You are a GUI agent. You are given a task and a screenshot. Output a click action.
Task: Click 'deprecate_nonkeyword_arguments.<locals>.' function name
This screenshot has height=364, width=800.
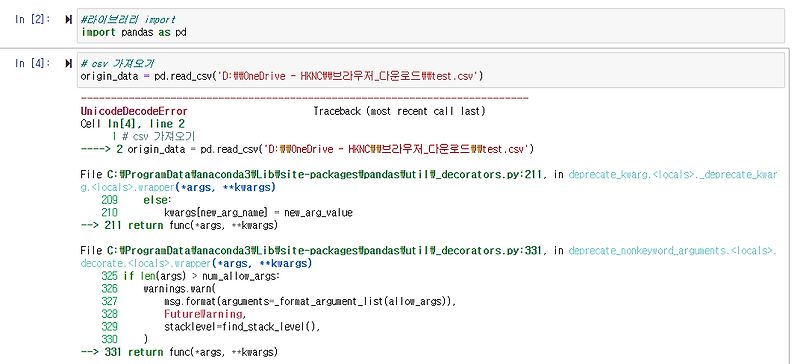672,251
